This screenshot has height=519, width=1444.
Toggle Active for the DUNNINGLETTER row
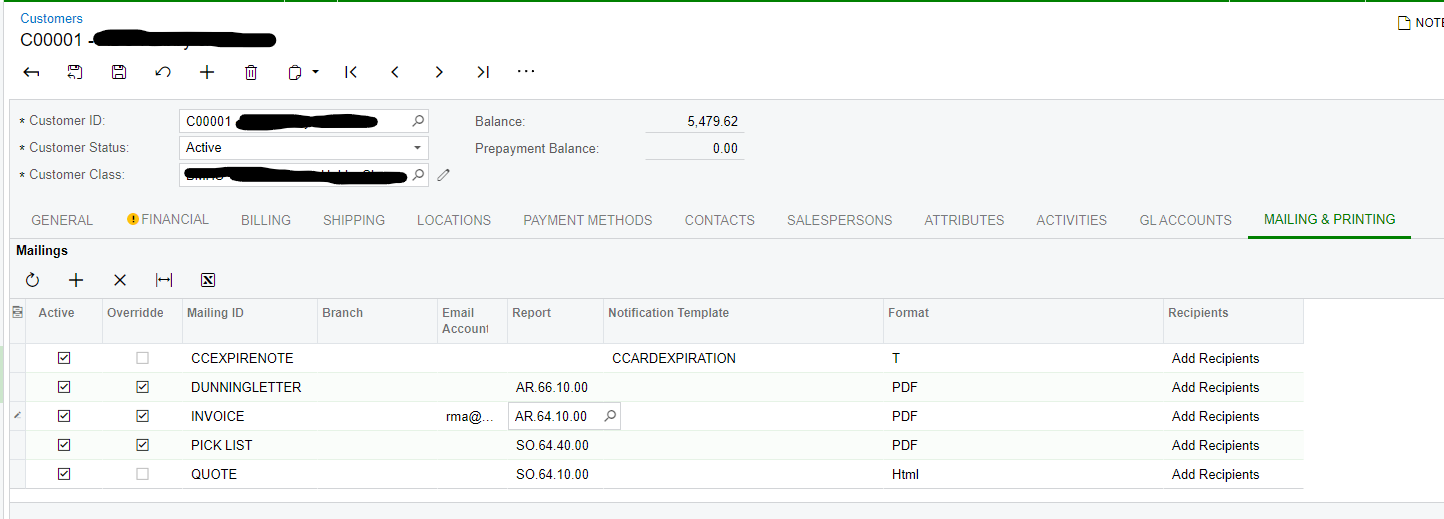(x=65, y=387)
